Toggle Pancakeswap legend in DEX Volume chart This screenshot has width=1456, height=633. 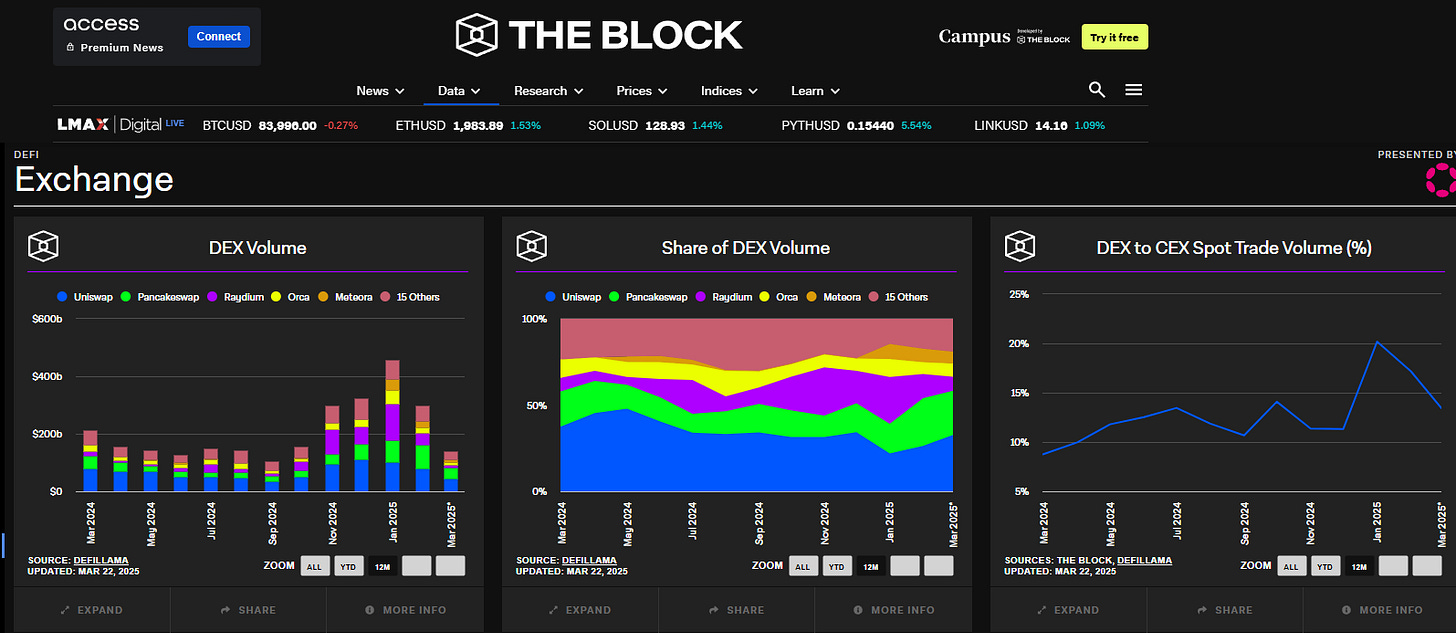click(162, 297)
